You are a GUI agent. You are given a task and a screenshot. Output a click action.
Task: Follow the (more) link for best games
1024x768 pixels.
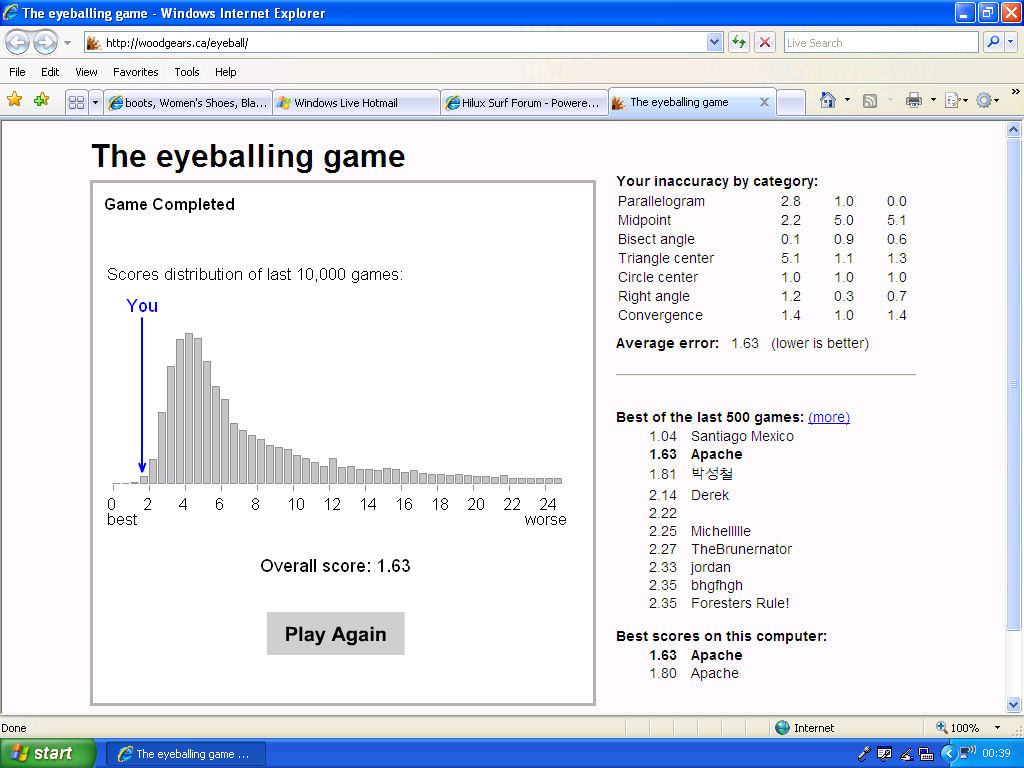(829, 417)
